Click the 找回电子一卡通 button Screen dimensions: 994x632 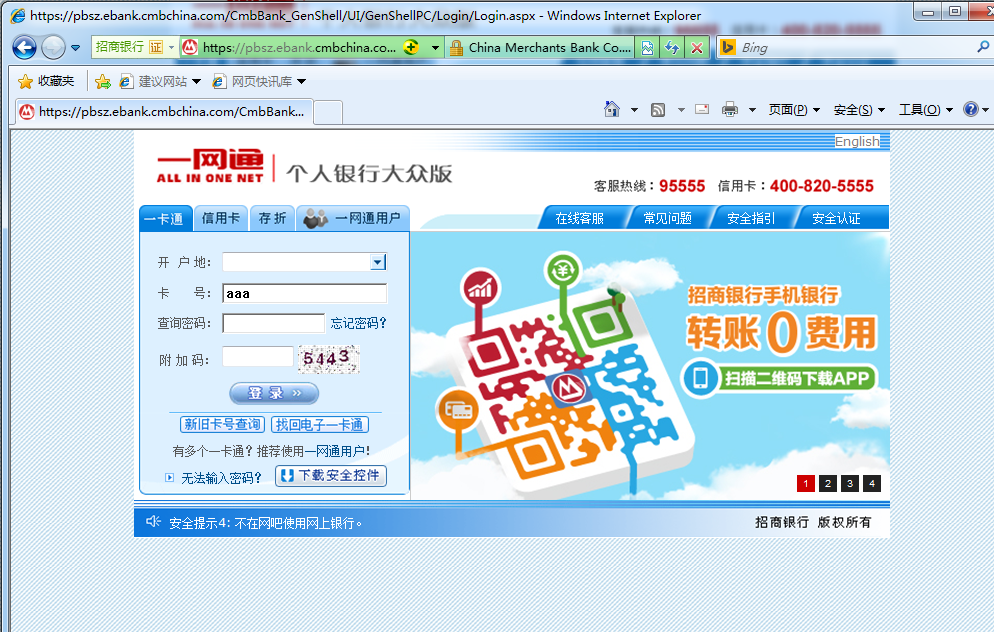point(320,424)
